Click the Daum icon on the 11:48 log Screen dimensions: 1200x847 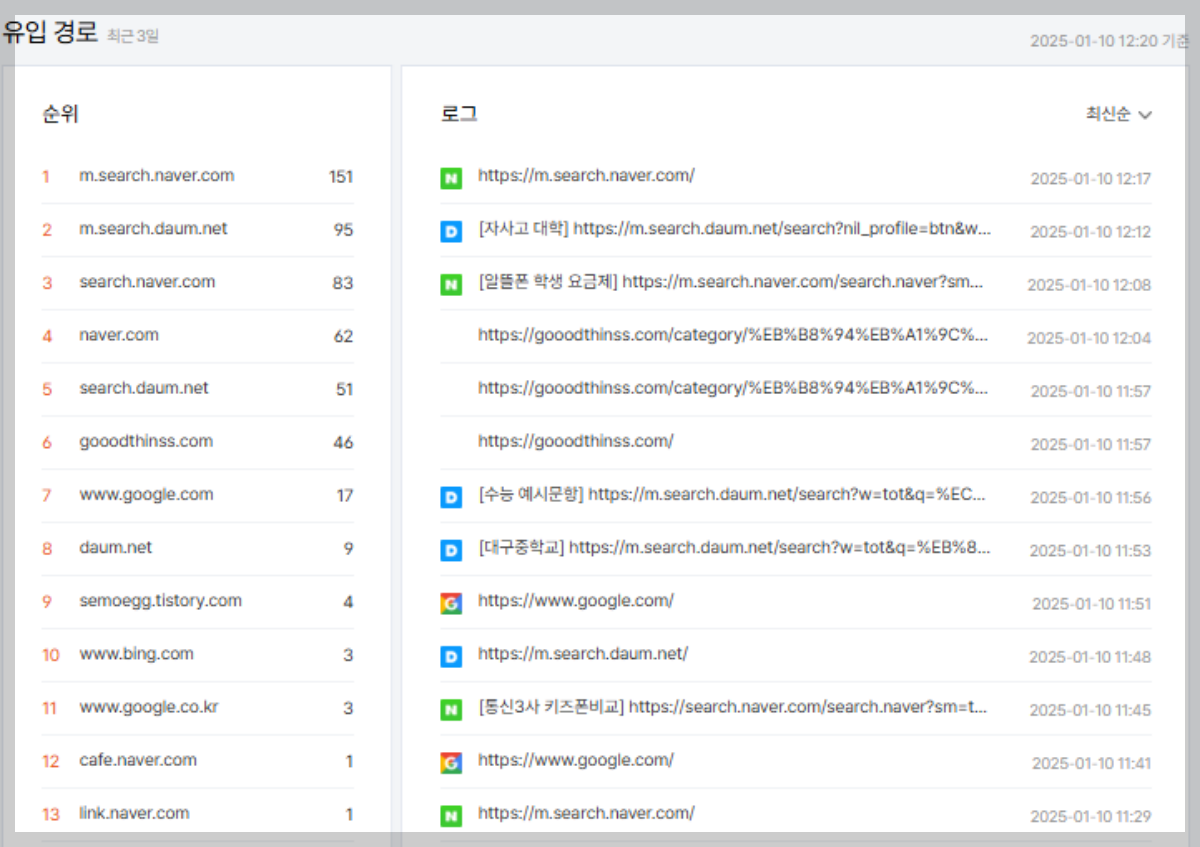point(451,656)
